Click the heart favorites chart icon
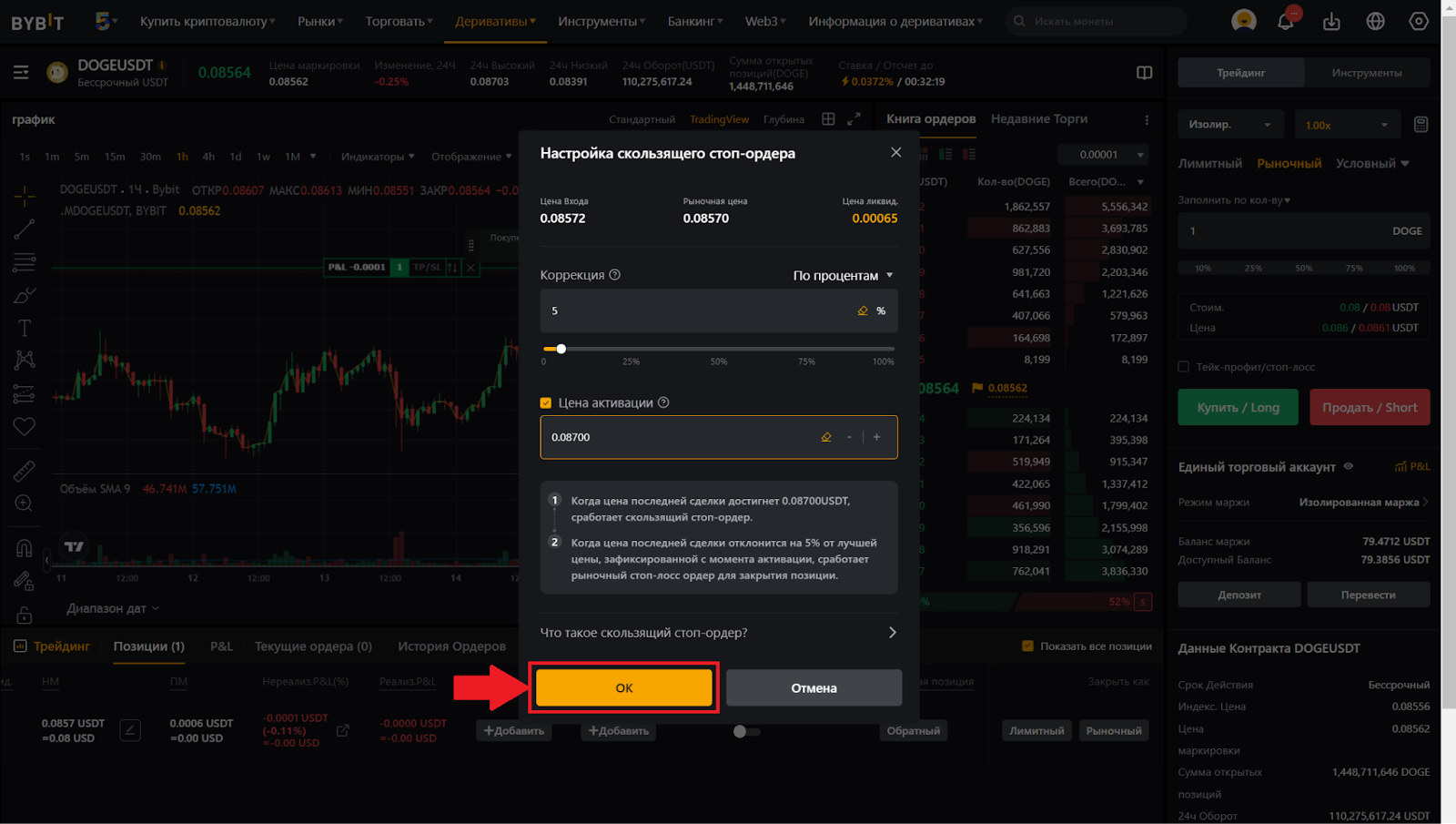 (25, 426)
